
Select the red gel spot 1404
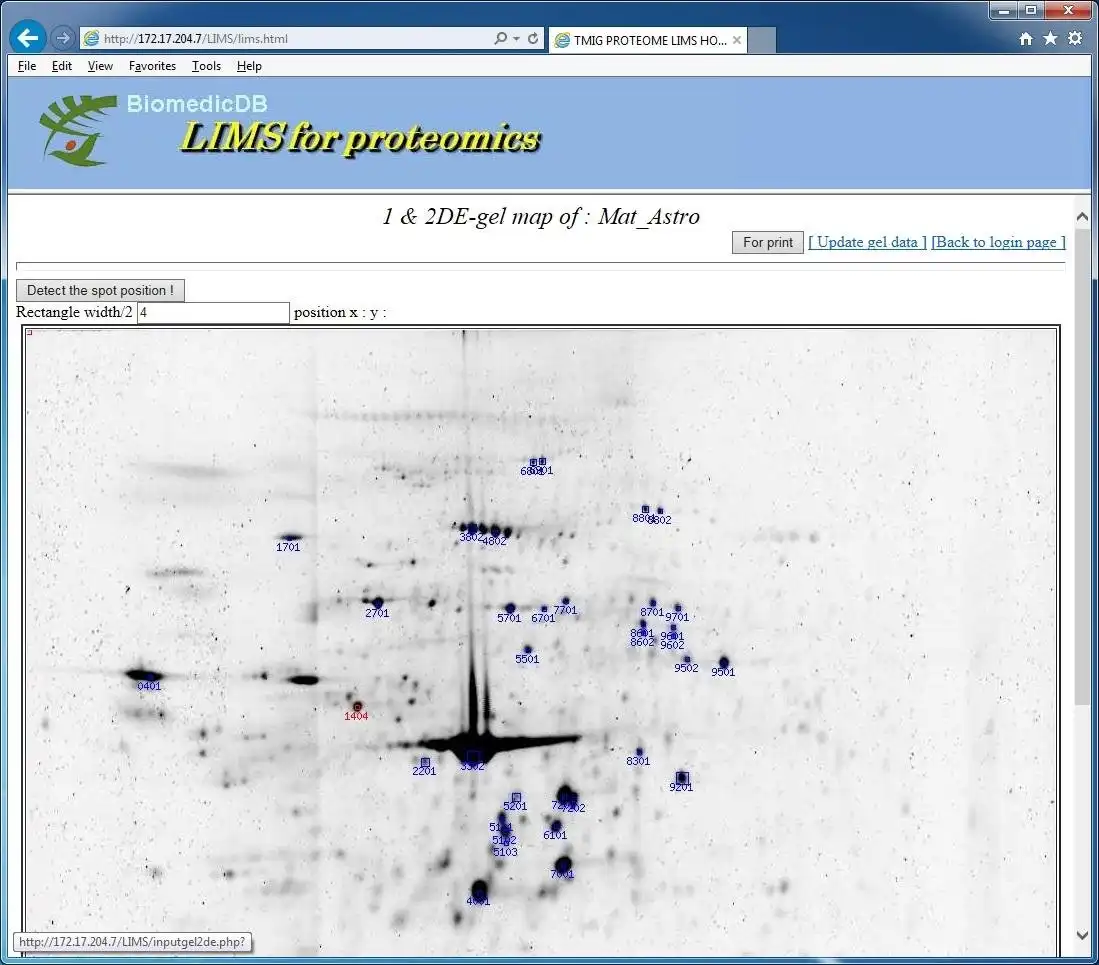pos(357,706)
